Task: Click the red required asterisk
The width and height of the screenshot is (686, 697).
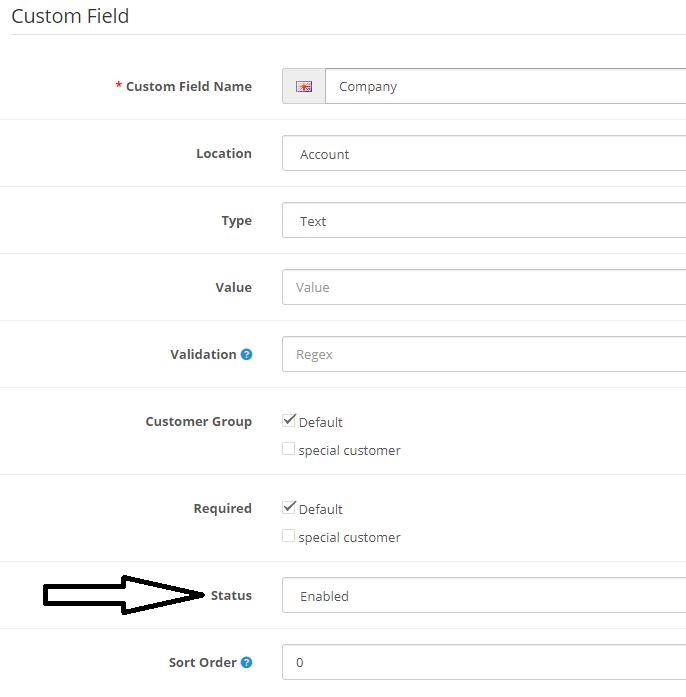Action: pyautogui.click(x=119, y=85)
